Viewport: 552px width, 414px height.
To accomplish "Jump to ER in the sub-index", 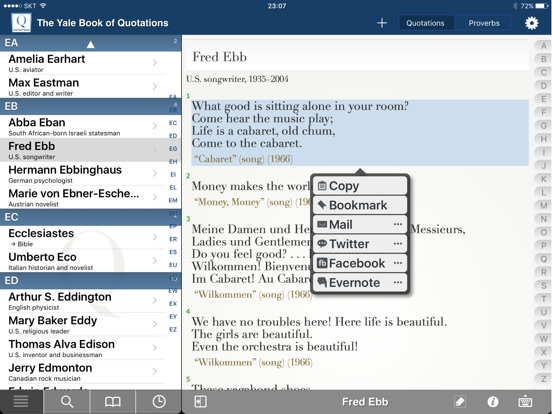I will 173,239.
